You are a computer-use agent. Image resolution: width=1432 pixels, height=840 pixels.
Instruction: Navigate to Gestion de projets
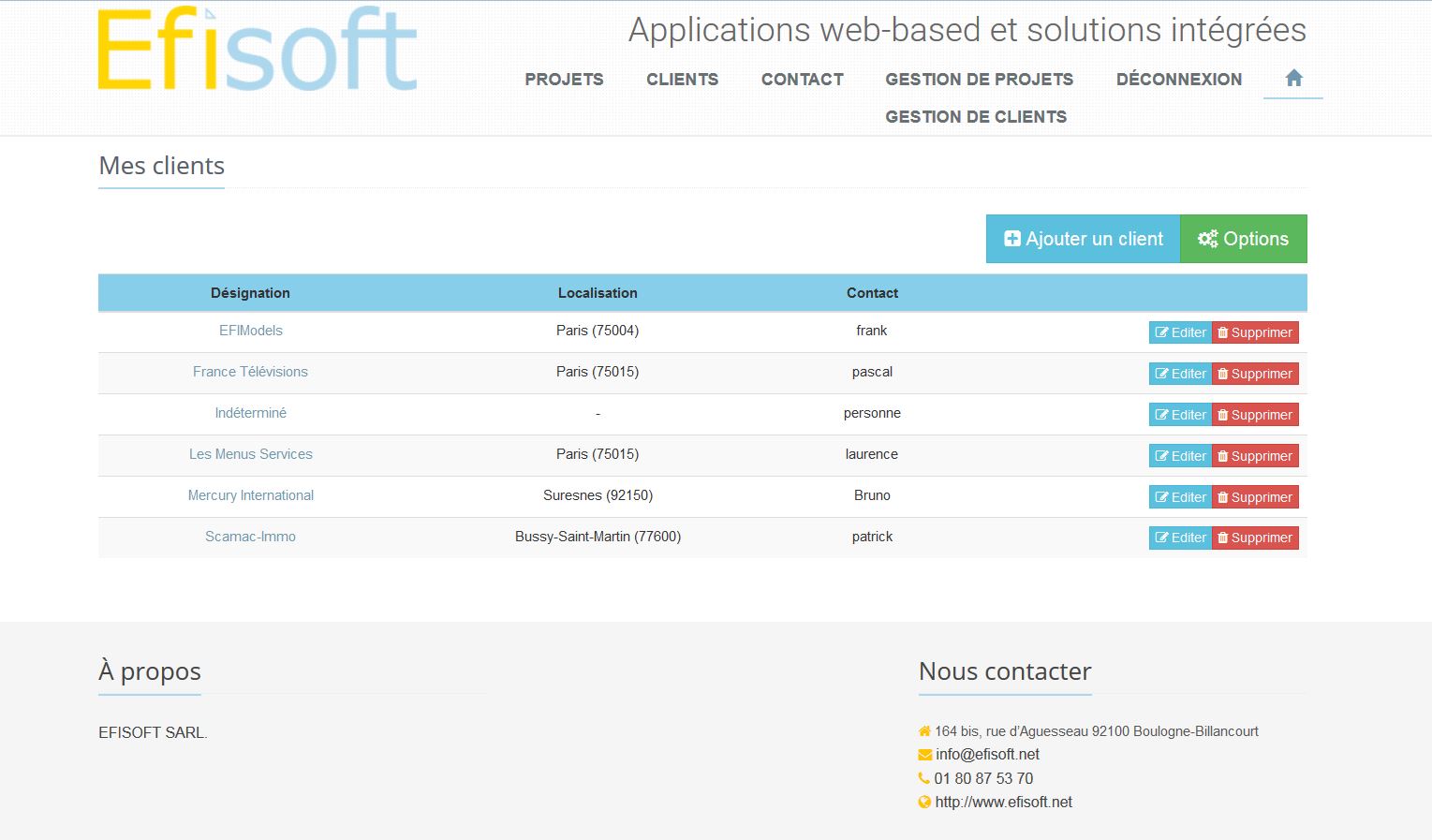pyautogui.click(x=979, y=80)
